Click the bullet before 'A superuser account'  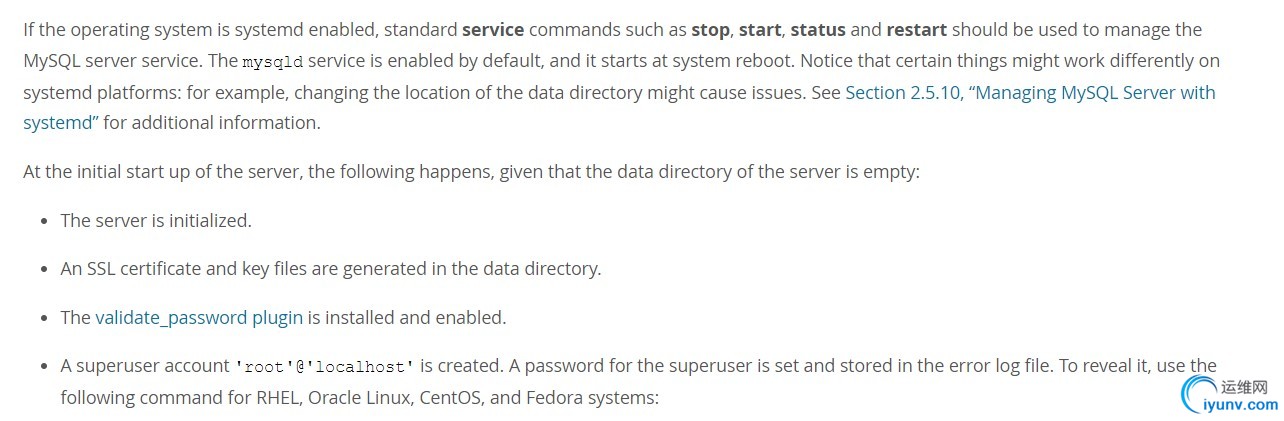pos(44,367)
